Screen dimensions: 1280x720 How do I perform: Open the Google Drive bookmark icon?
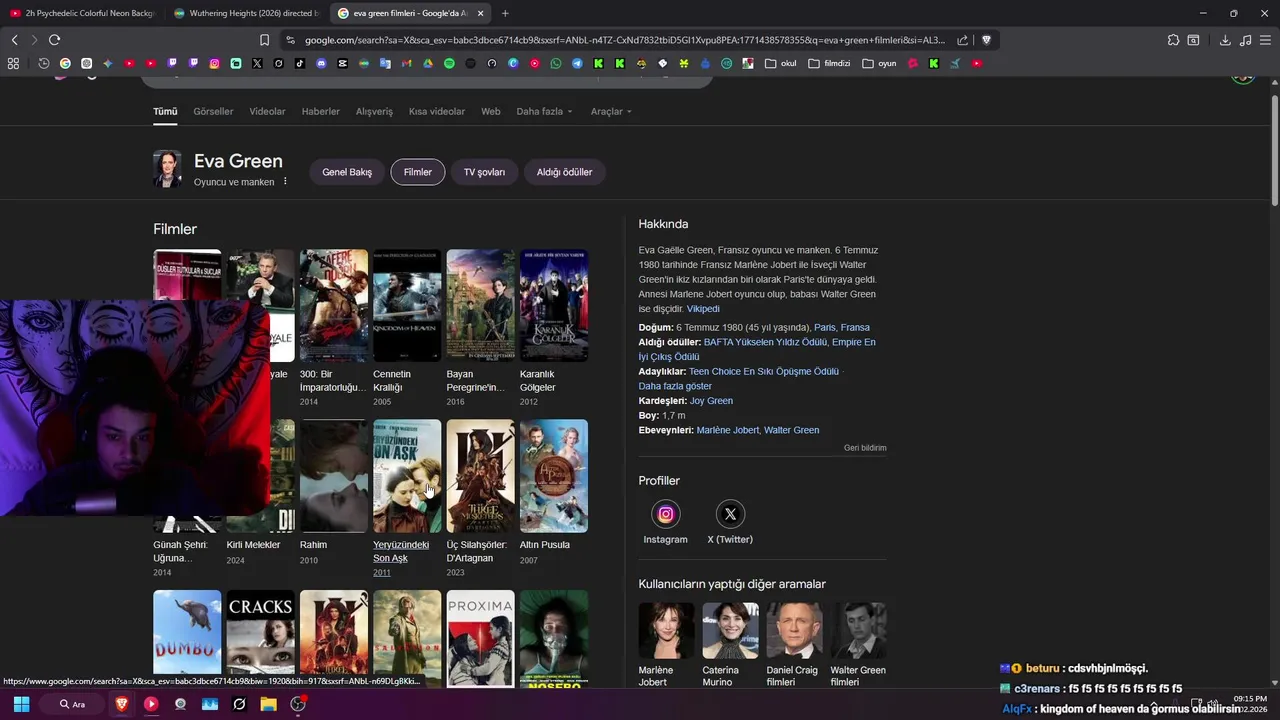pyautogui.click(x=428, y=63)
